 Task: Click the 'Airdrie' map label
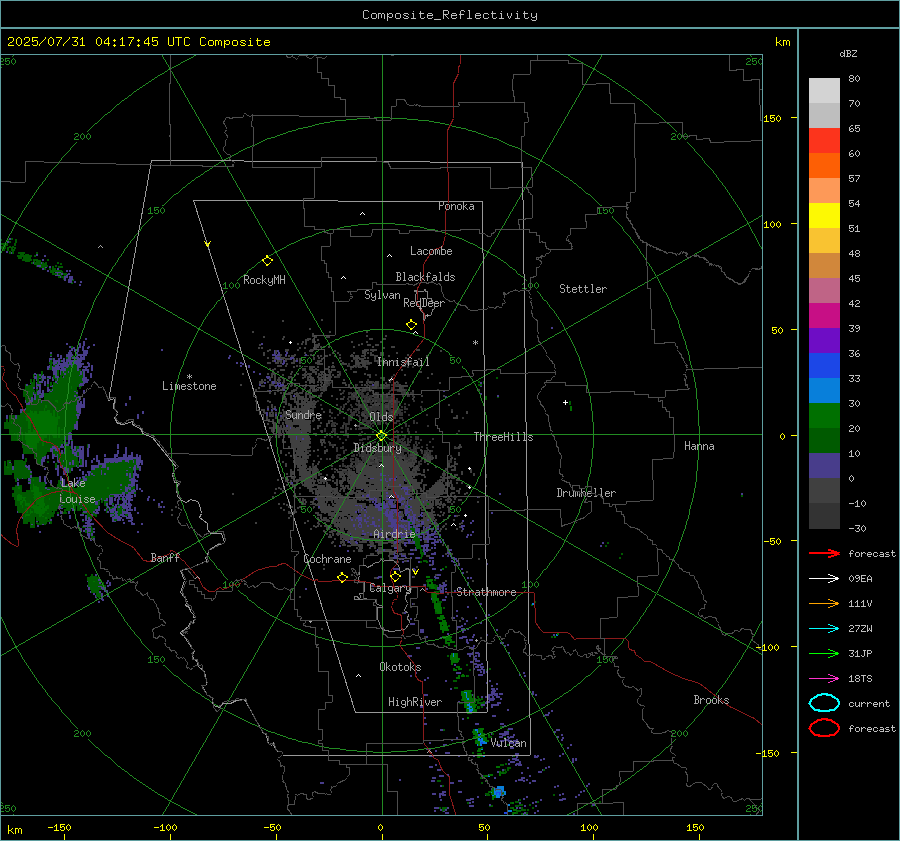coord(394,534)
